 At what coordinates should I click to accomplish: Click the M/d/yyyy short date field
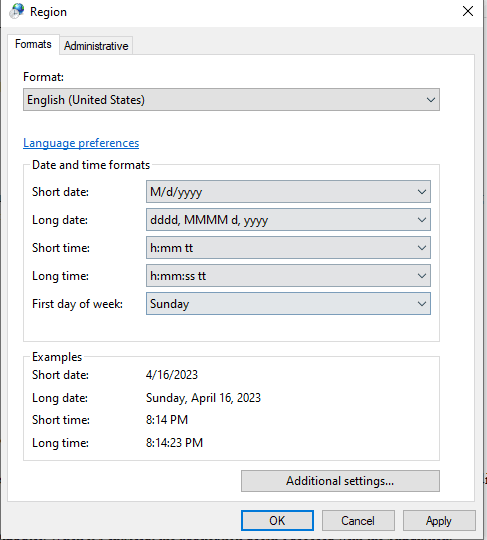[x=288, y=192]
